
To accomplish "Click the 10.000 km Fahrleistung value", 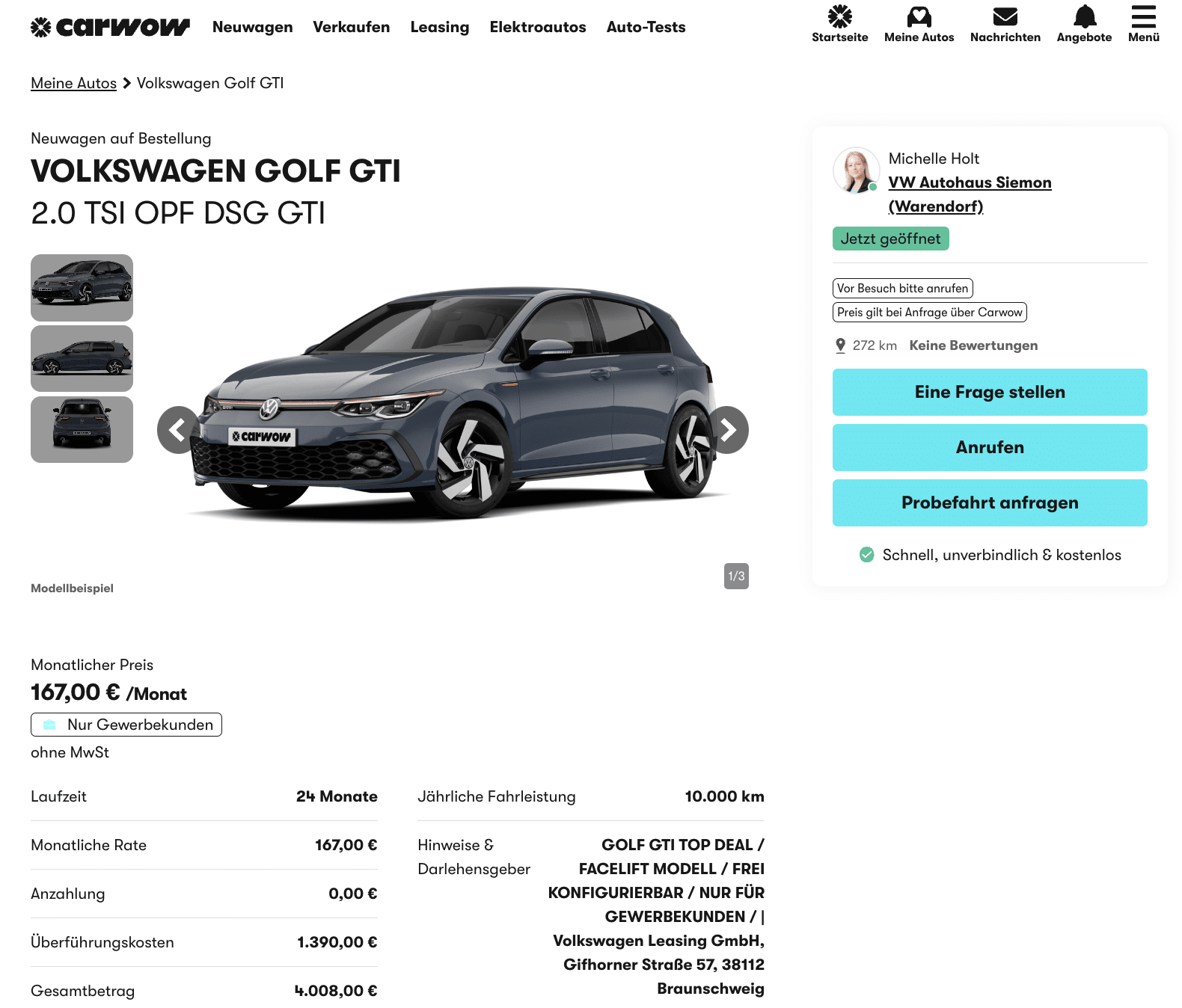I will pos(724,796).
